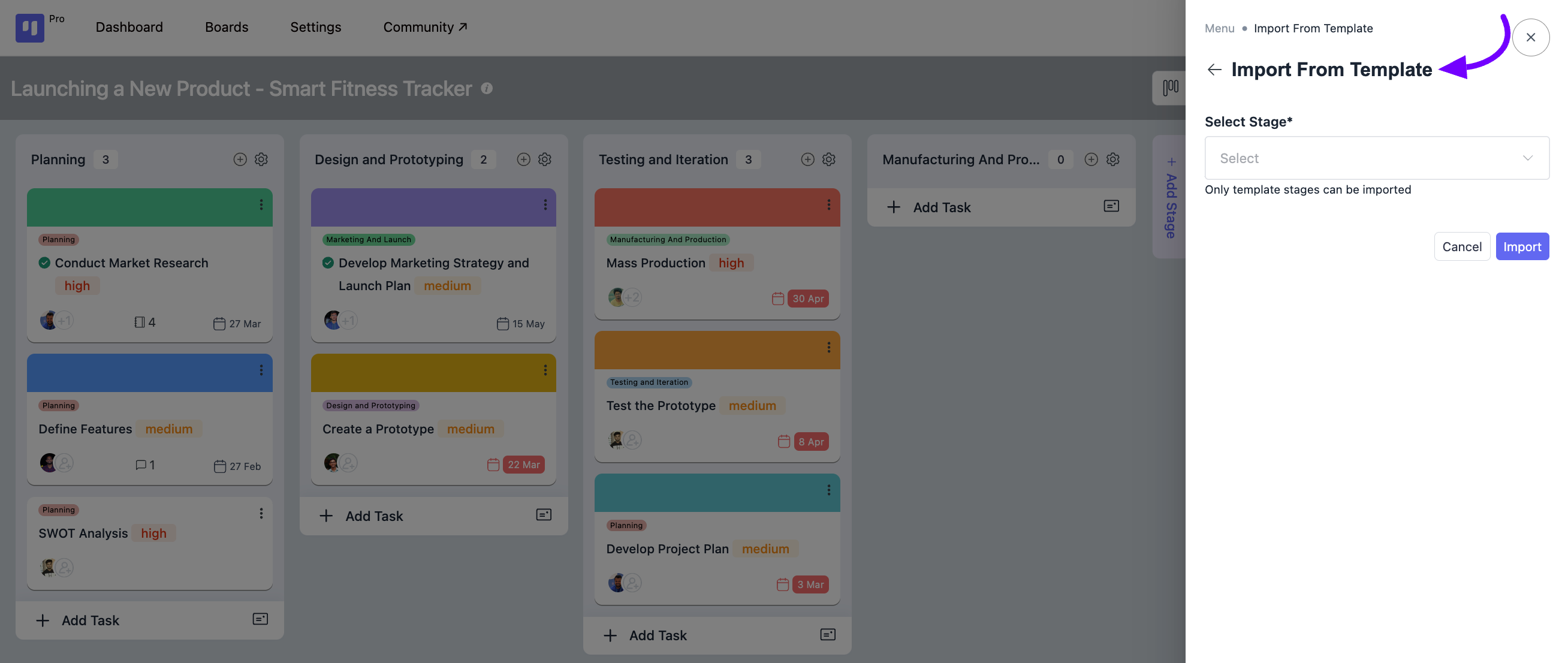This screenshot has width=1568, height=663.
Task: Click the back arrow on Import From Template panel
Action: pos(1213,69)
